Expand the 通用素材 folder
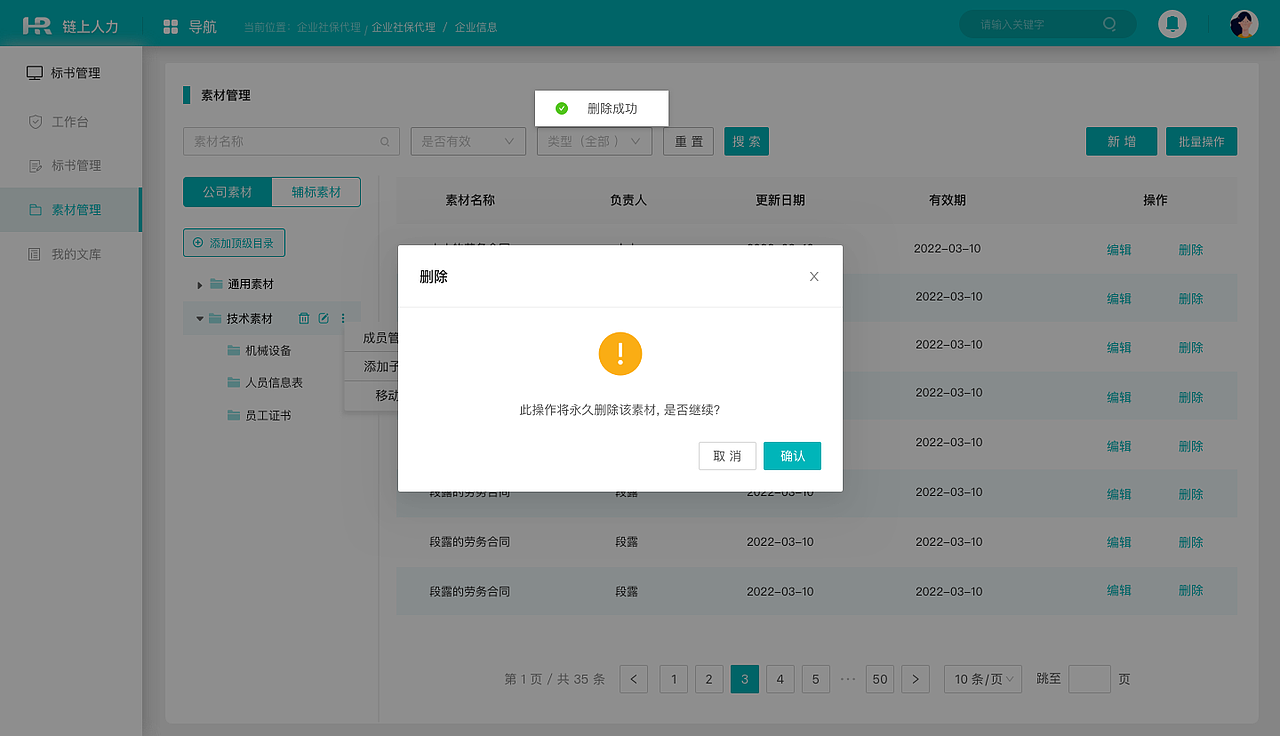Image resolution: width=1280 pixels, height=736 pixels. (x=199, y=284)
